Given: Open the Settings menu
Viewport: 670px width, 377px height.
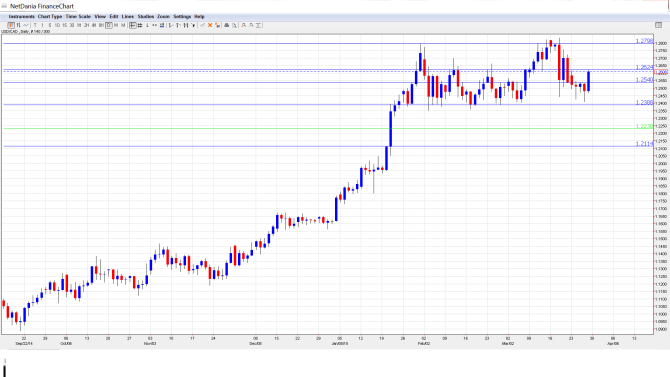Looking at the screenshot, I should 182,17.
